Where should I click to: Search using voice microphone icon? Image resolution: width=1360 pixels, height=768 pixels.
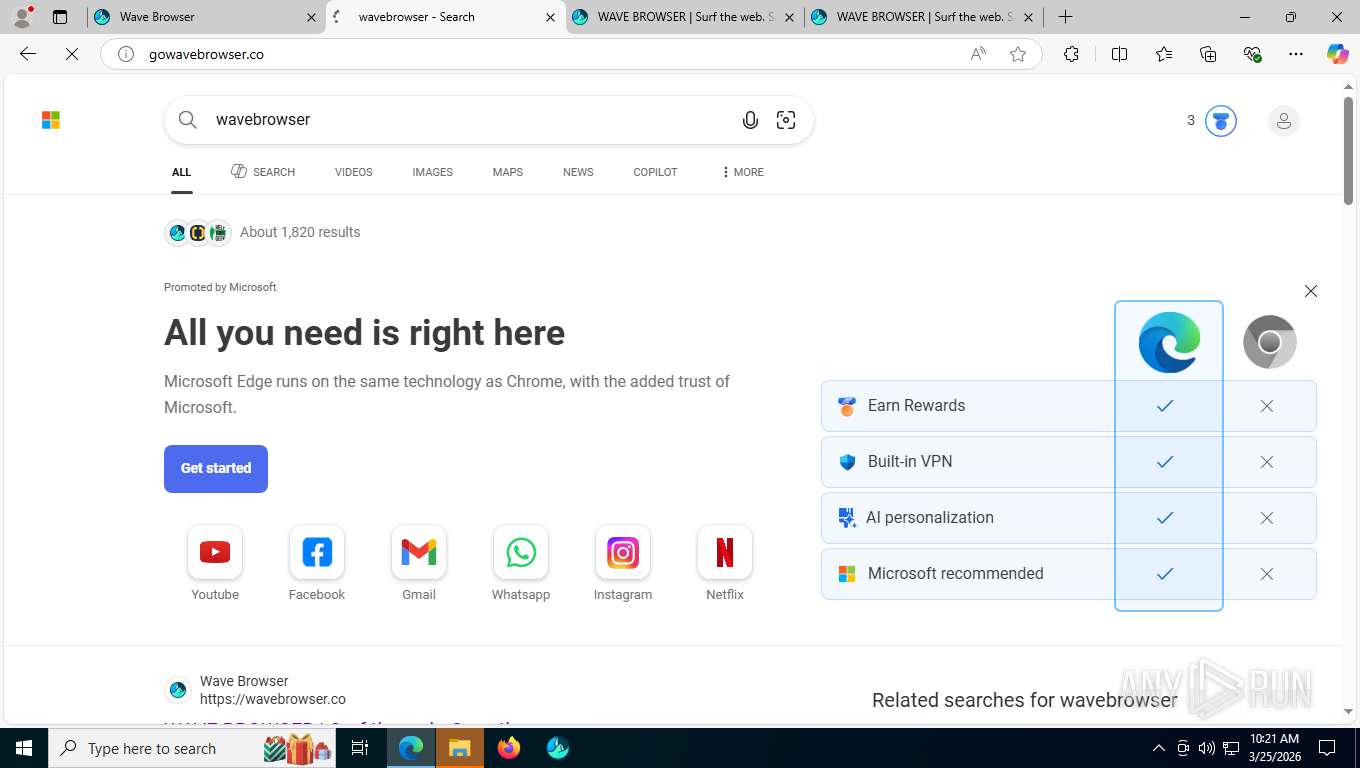pyautogui.click(x=750, y=120)
